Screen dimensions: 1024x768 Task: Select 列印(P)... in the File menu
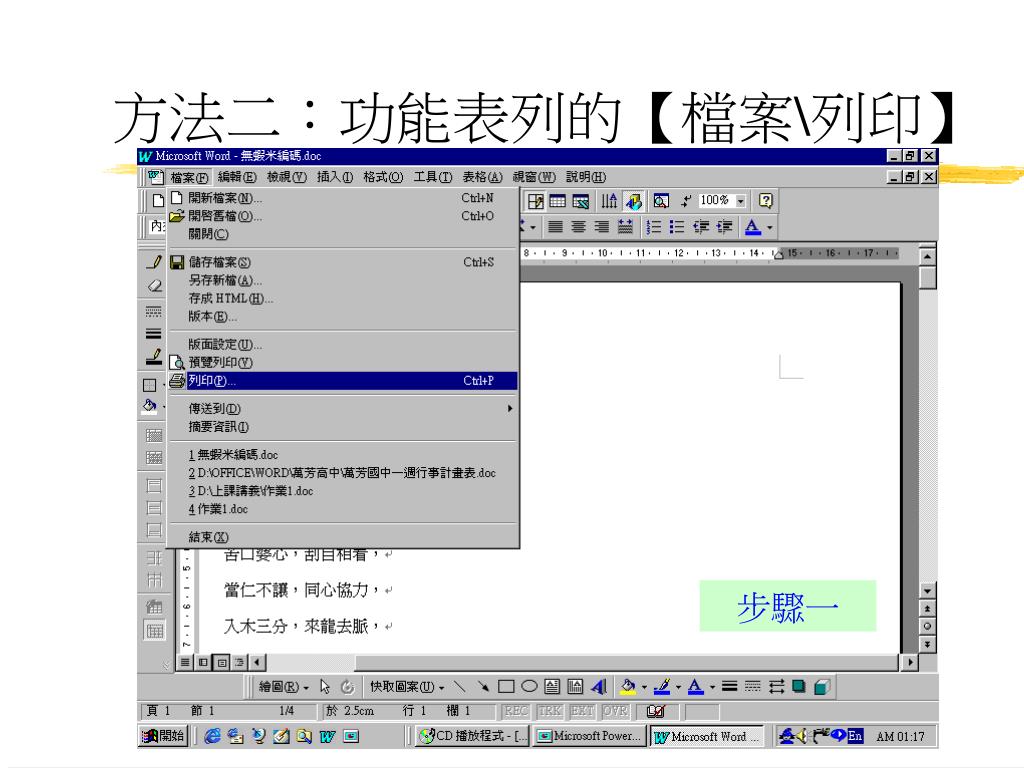pos(343,381)
